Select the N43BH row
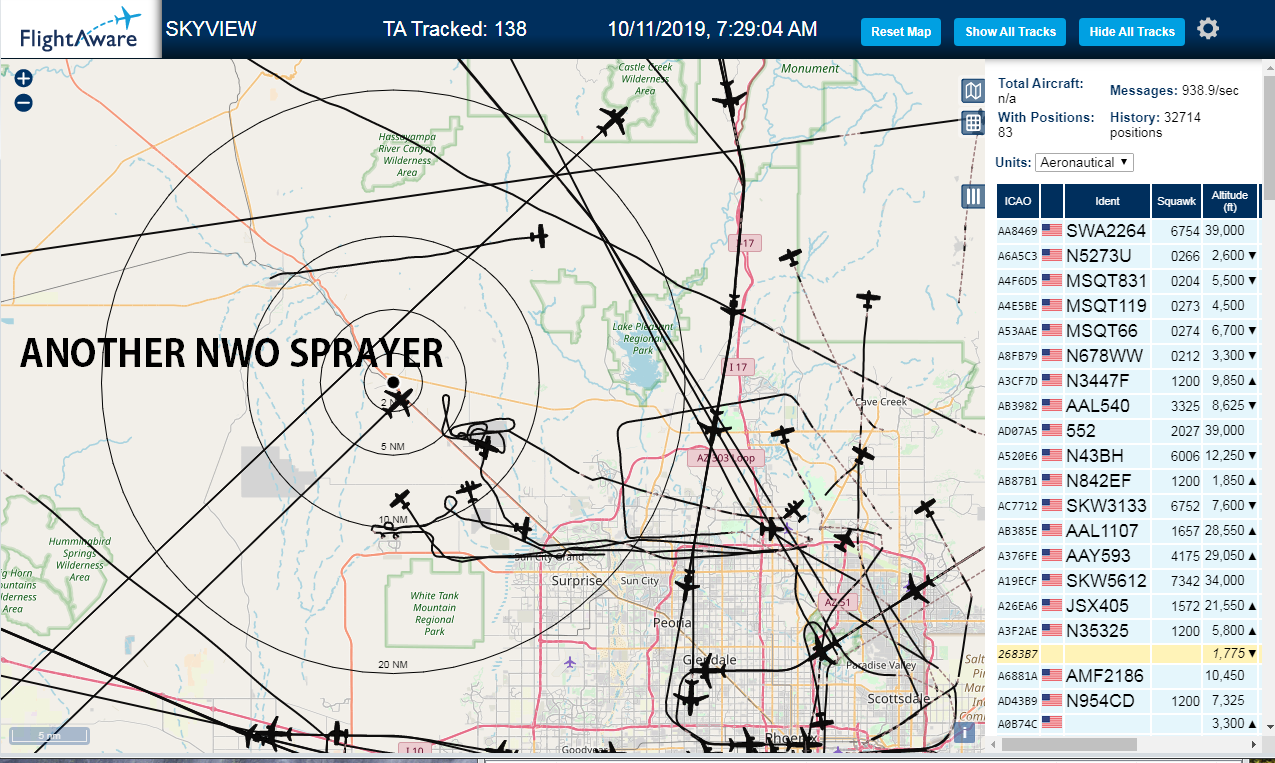 1127,455
